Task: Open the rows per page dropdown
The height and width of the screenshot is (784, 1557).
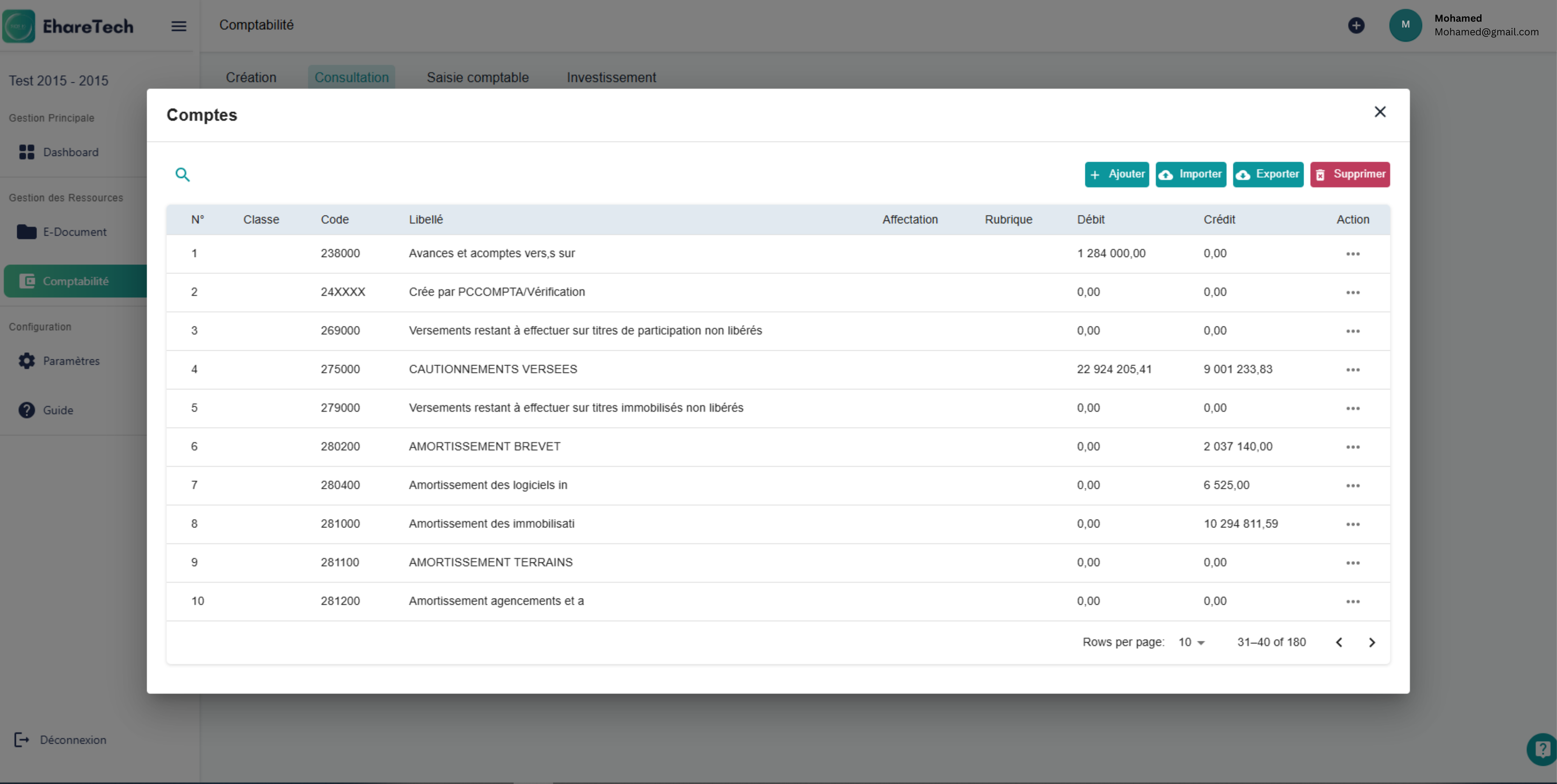Action: 1191,642
